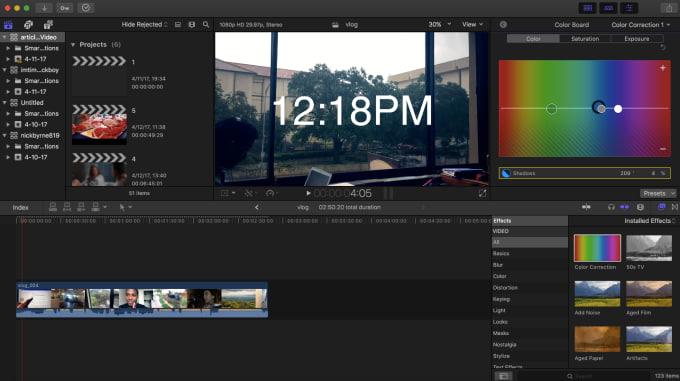Screen dimensions: 680x381
Task: Open the enhancements wand menu
Action: point(250,193)
